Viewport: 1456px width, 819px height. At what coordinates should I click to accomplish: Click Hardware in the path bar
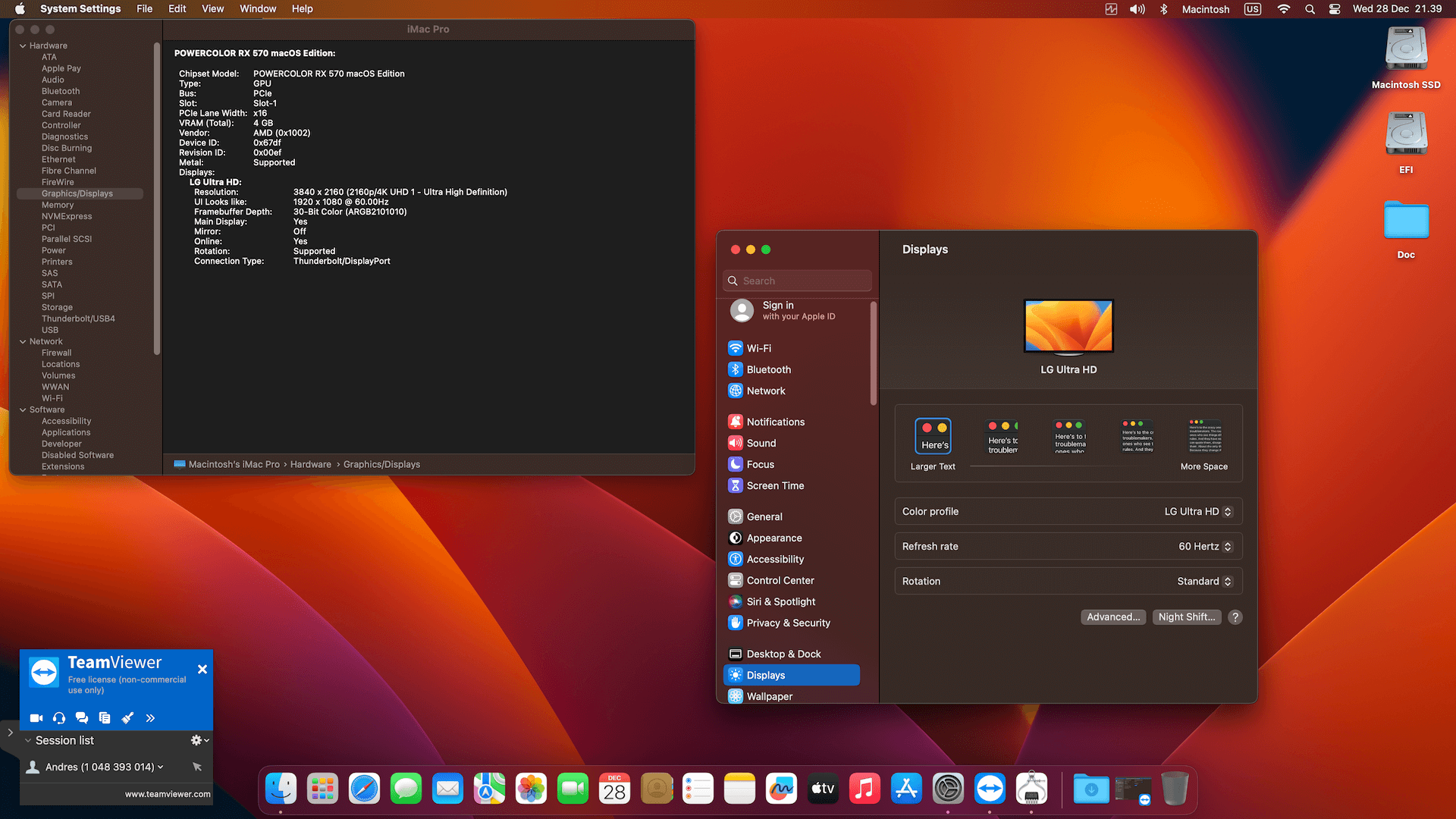[311, 464]
